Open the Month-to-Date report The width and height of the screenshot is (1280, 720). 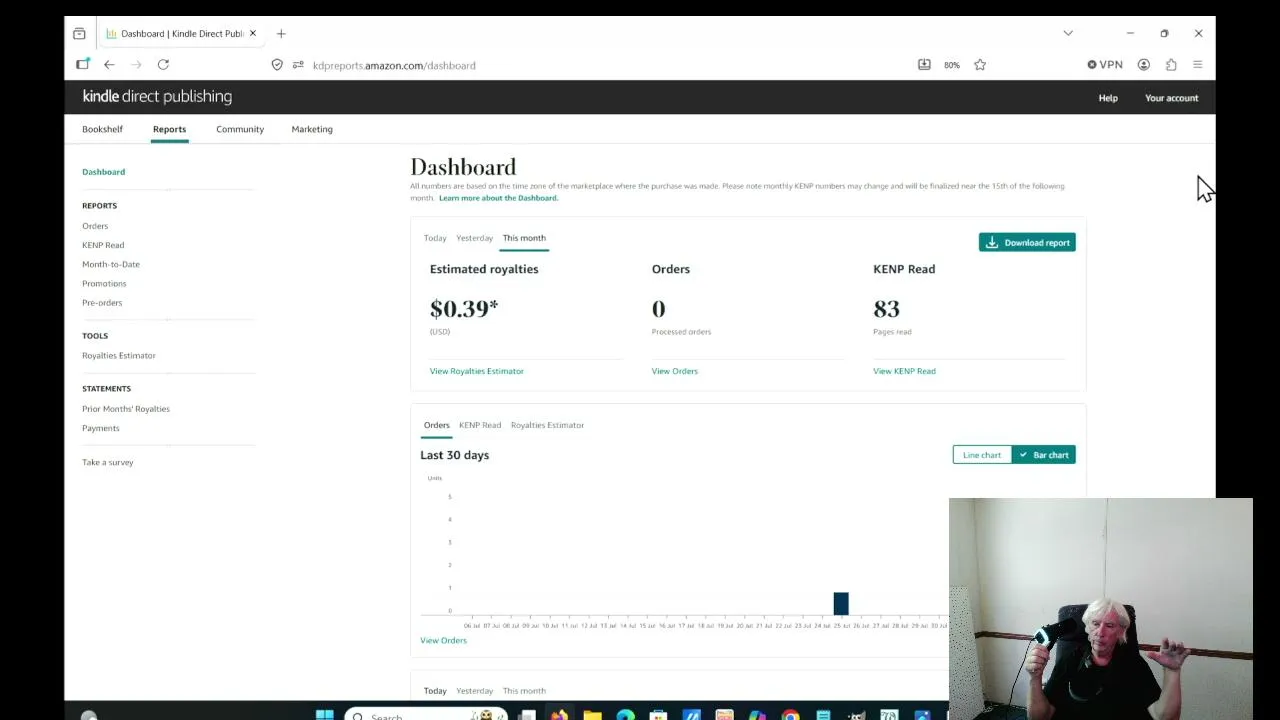[x=111, y=264]
